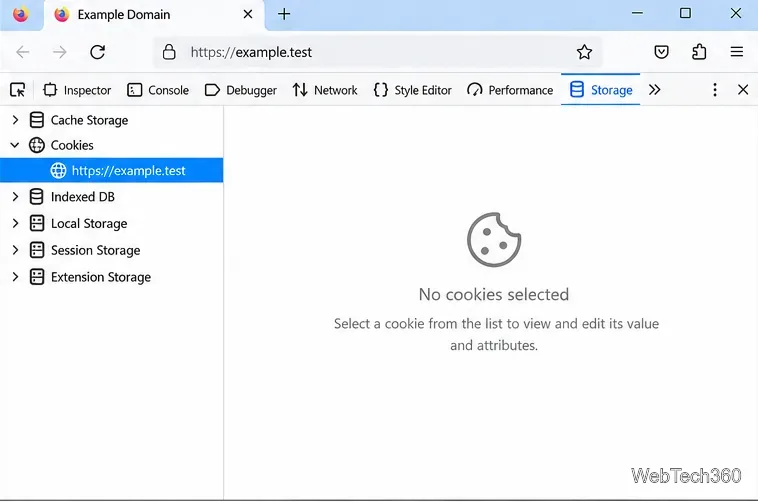Click the Cache Storage database icon
Image resolution: width=758 pixels, height=502 pixels.
pos(37,120)
